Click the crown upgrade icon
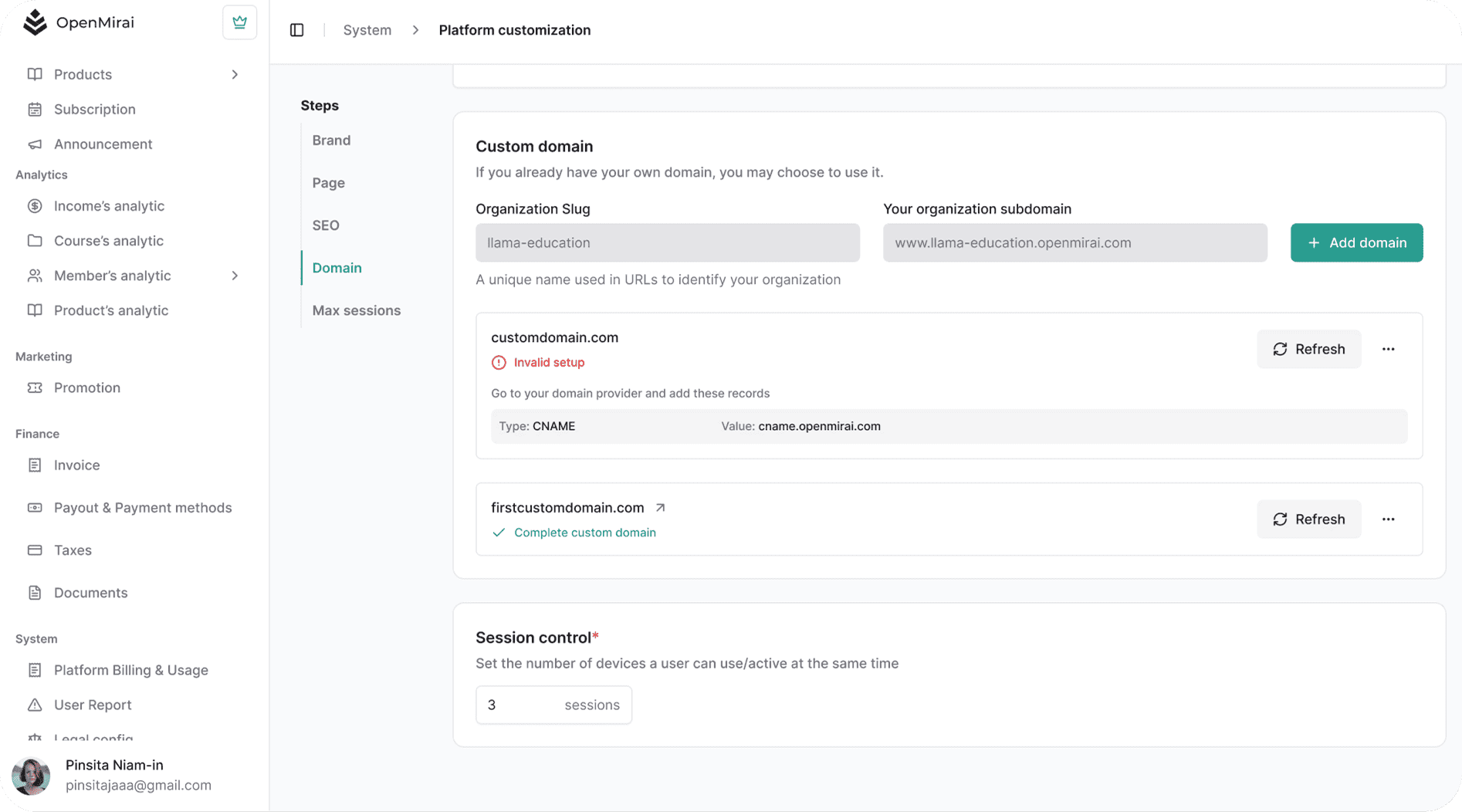 coord(239,22)
